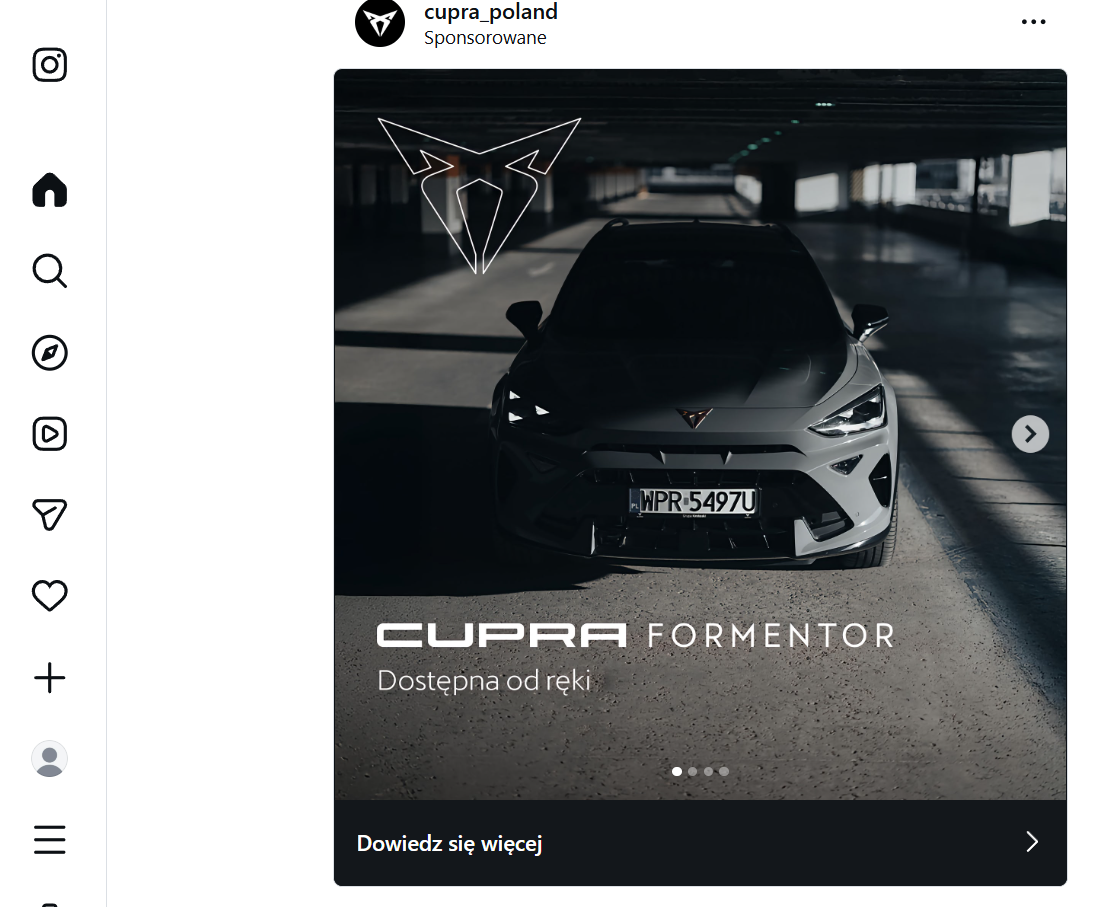Go to Home feed icon
This screenshot has width=1119, height=907.
pyautogui.click(x=49, y=190)
